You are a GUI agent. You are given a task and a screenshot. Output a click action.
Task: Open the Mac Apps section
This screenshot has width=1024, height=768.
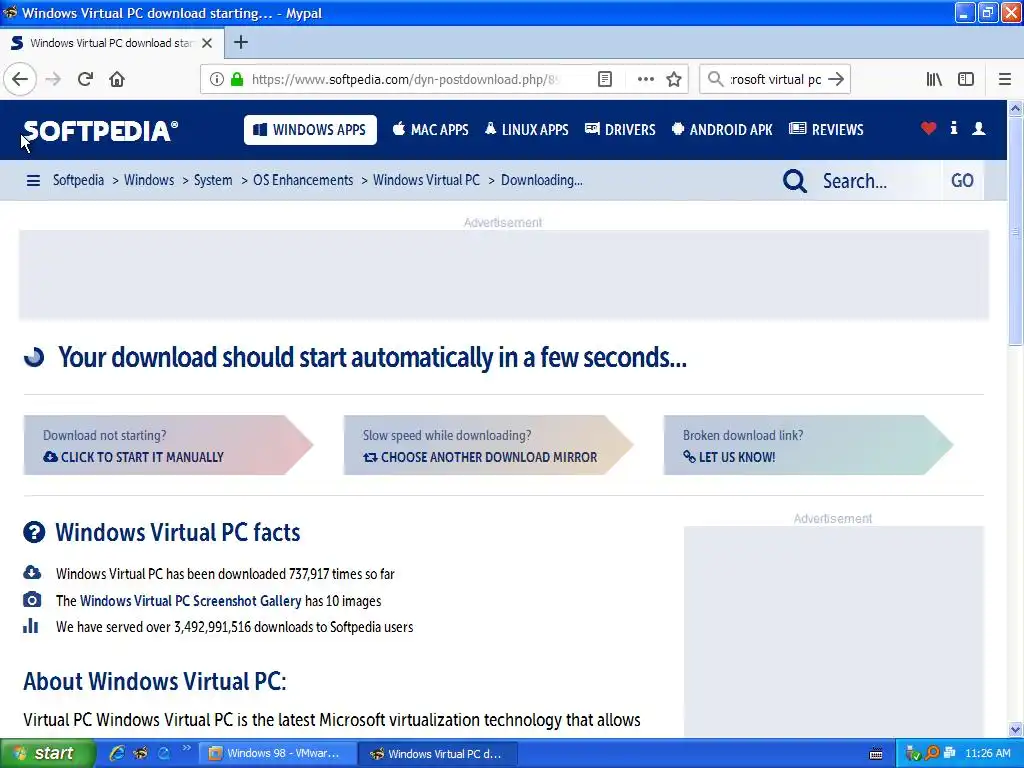(x=431, y=130)
